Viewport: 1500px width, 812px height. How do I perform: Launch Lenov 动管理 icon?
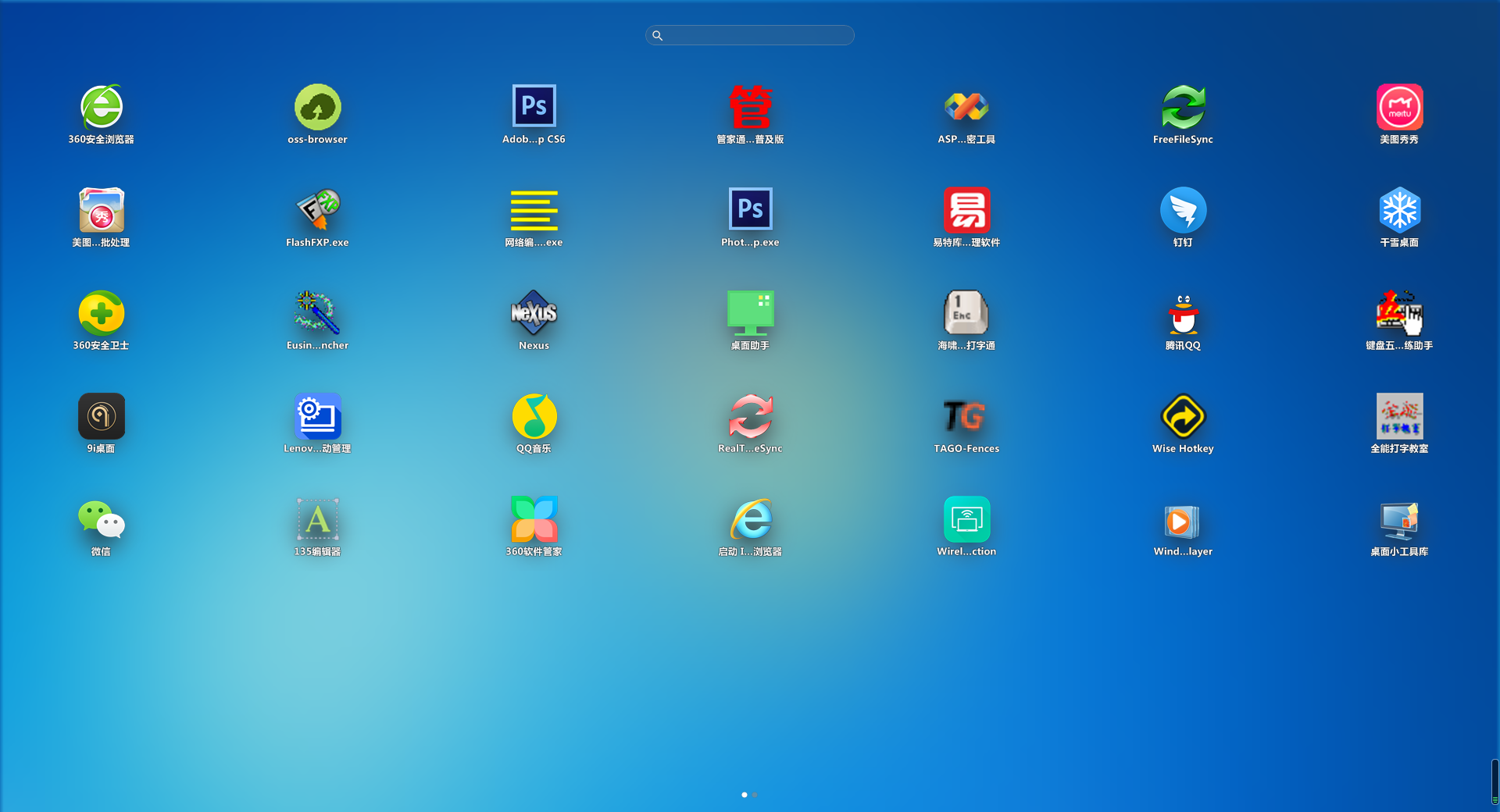point(318,416)
